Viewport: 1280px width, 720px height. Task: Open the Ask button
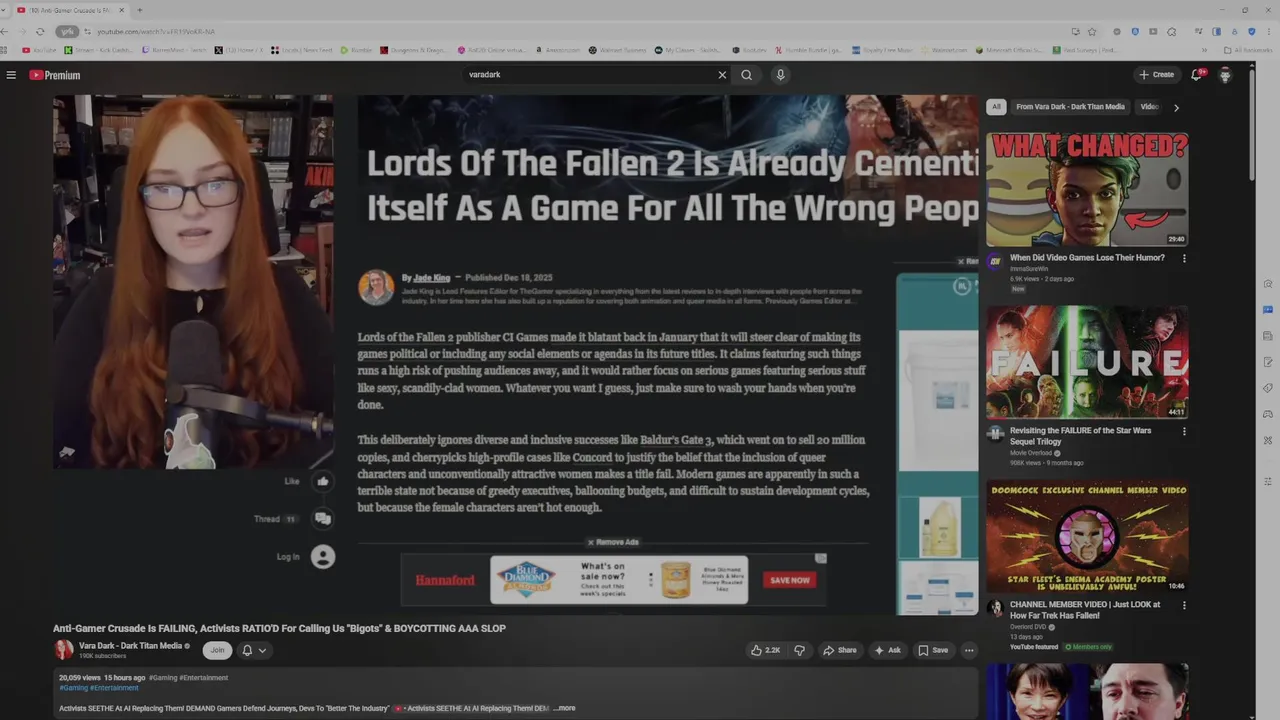click(x=887, y=650)
